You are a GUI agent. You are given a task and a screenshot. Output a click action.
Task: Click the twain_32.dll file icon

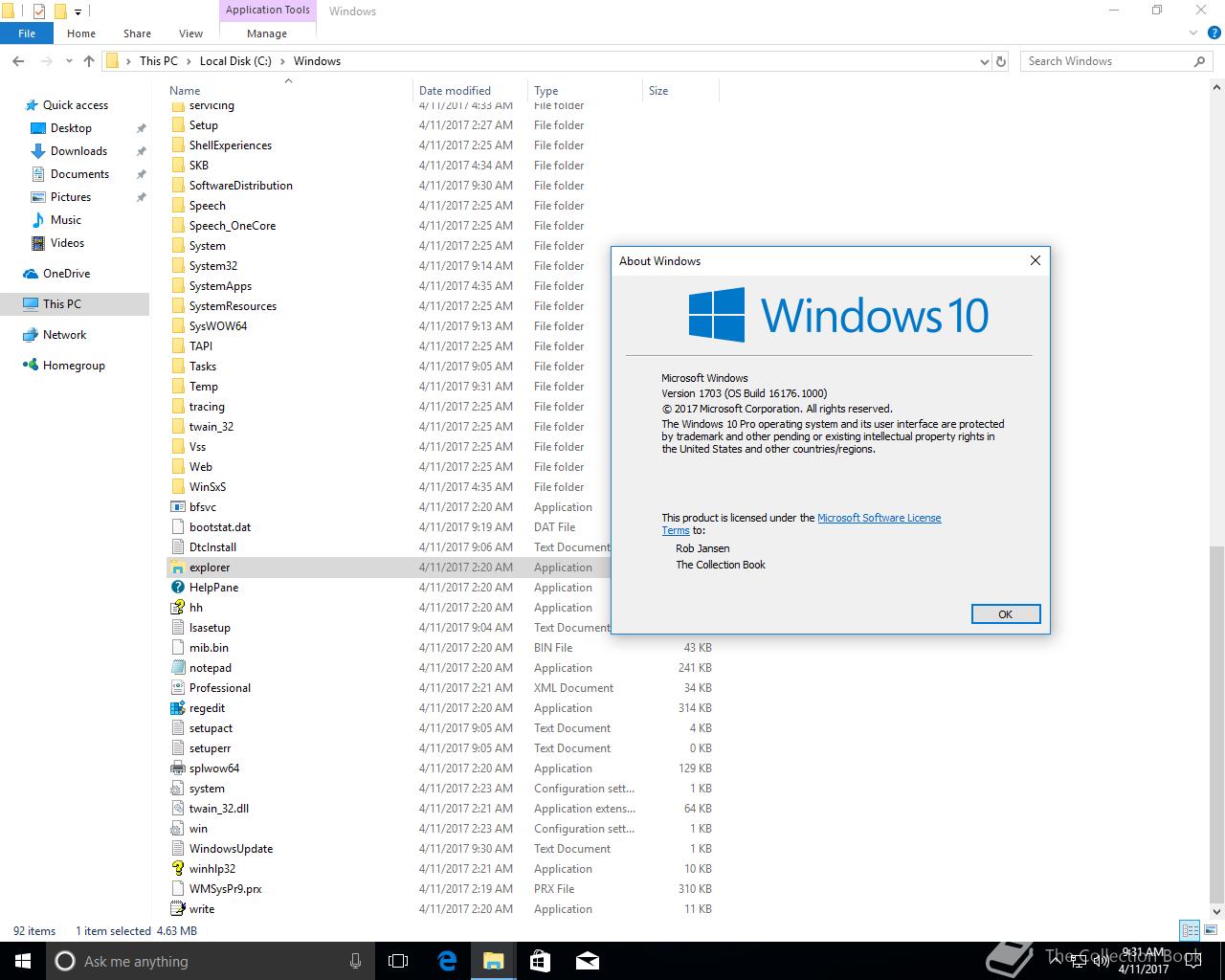pos(177,809)
